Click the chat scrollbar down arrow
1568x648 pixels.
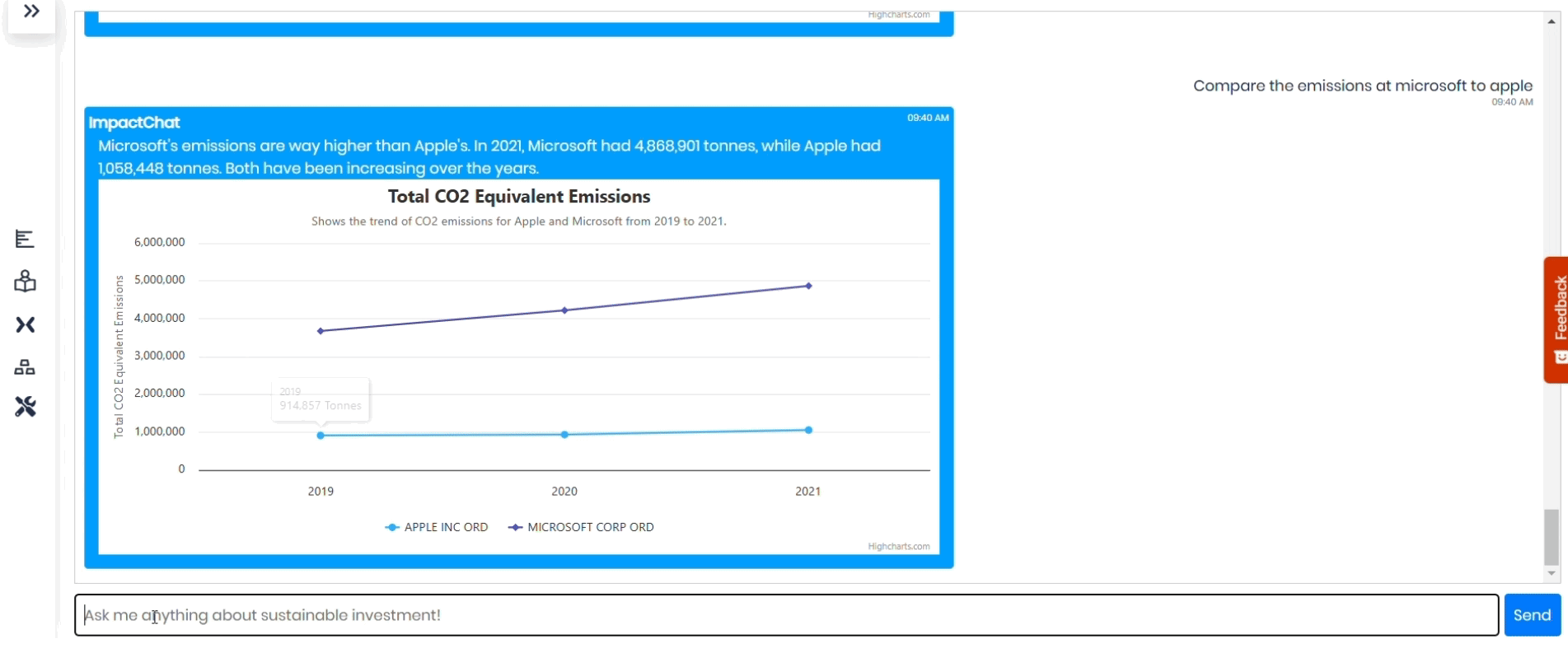pos(1552,573)
